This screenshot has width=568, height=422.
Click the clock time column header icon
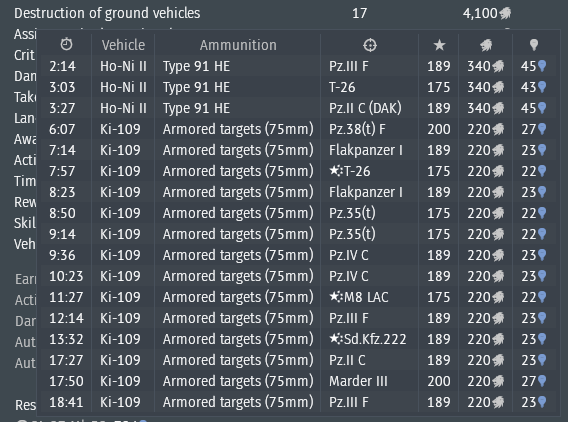[x=66, y=45]
